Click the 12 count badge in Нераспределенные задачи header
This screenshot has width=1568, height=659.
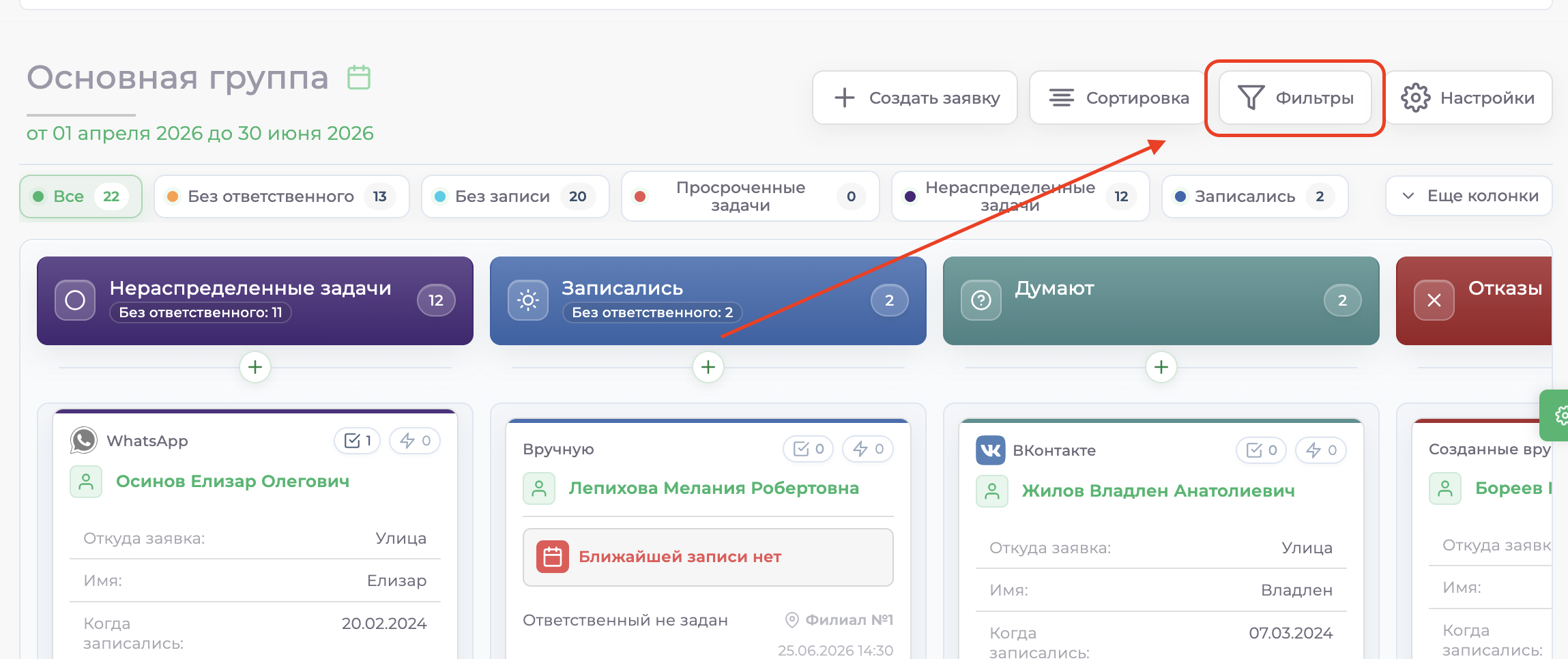436,300
